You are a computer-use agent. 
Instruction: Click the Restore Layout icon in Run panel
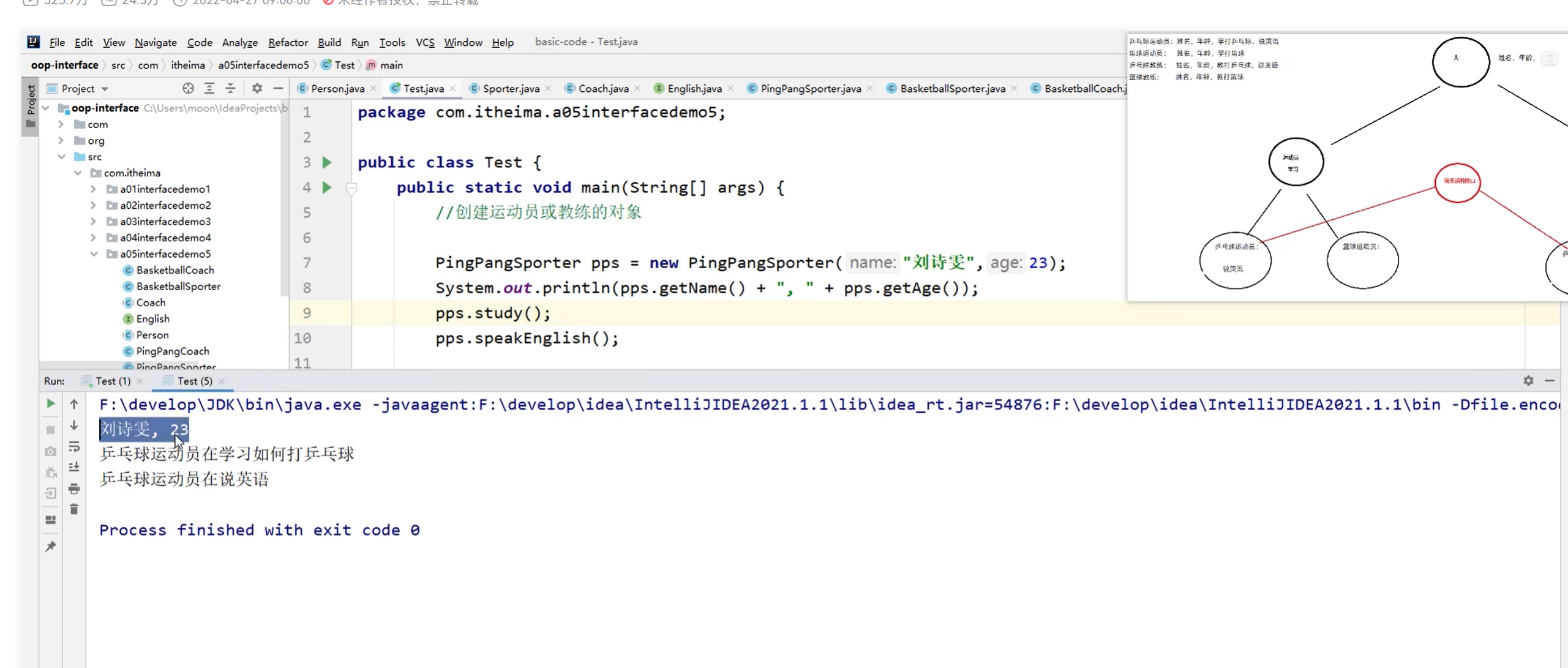[51, 519]
